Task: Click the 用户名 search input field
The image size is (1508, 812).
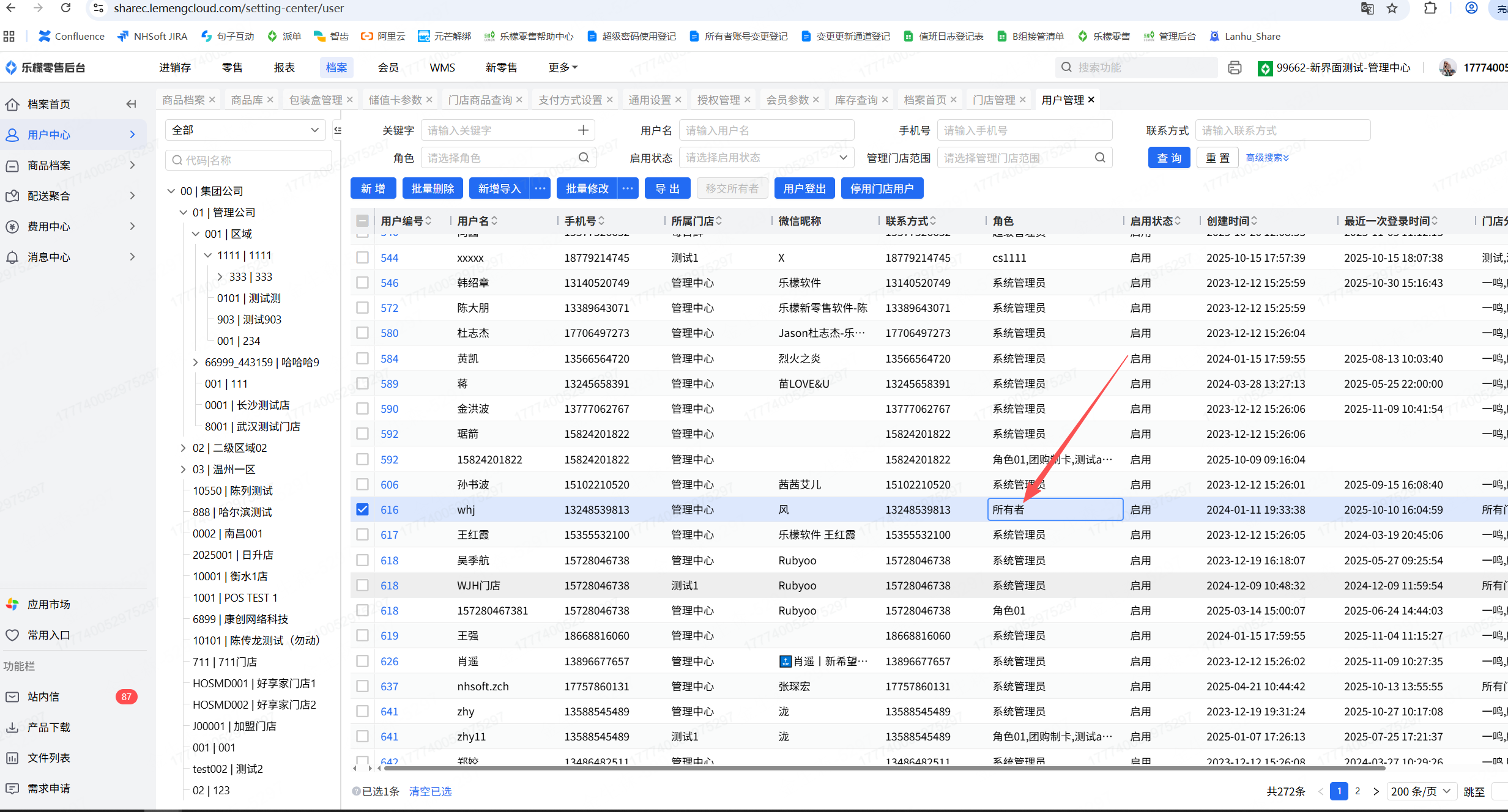Action: (766, 130)
